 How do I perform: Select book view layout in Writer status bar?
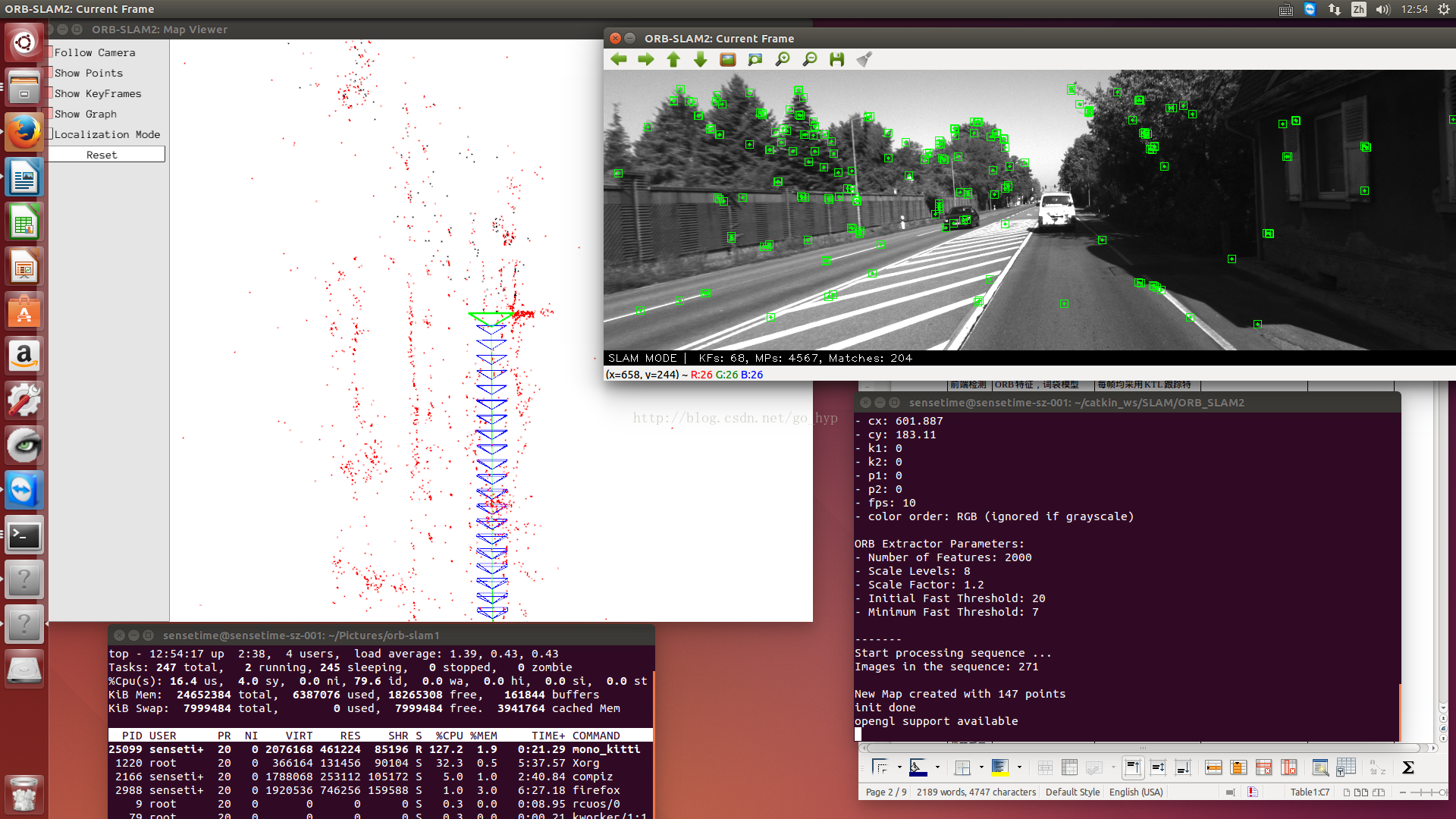point(1379,792)
